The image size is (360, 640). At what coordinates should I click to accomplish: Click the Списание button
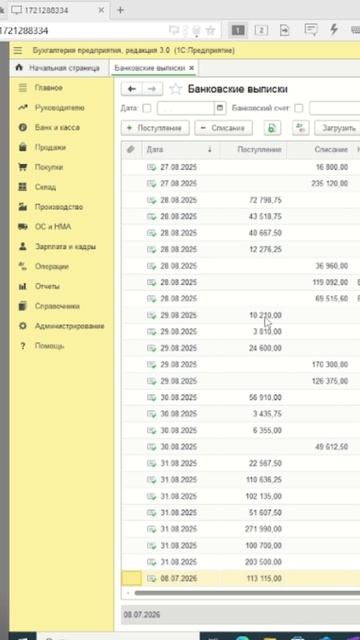[223, 128]
